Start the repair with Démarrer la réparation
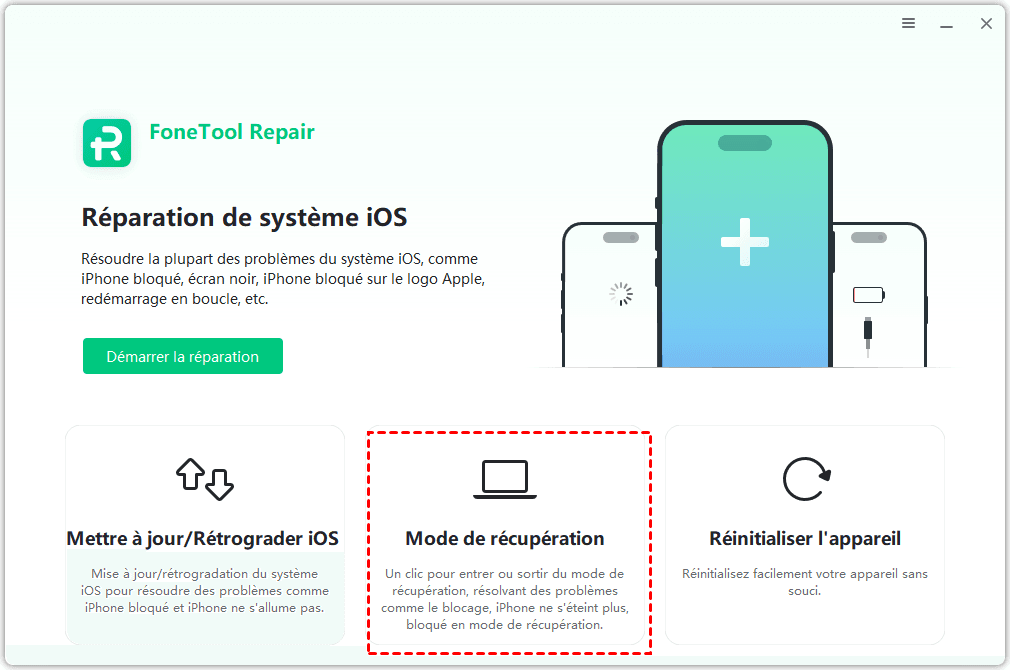Image resolution: width=1010 pixels, height=670 pixels. [x=183, y=356]
